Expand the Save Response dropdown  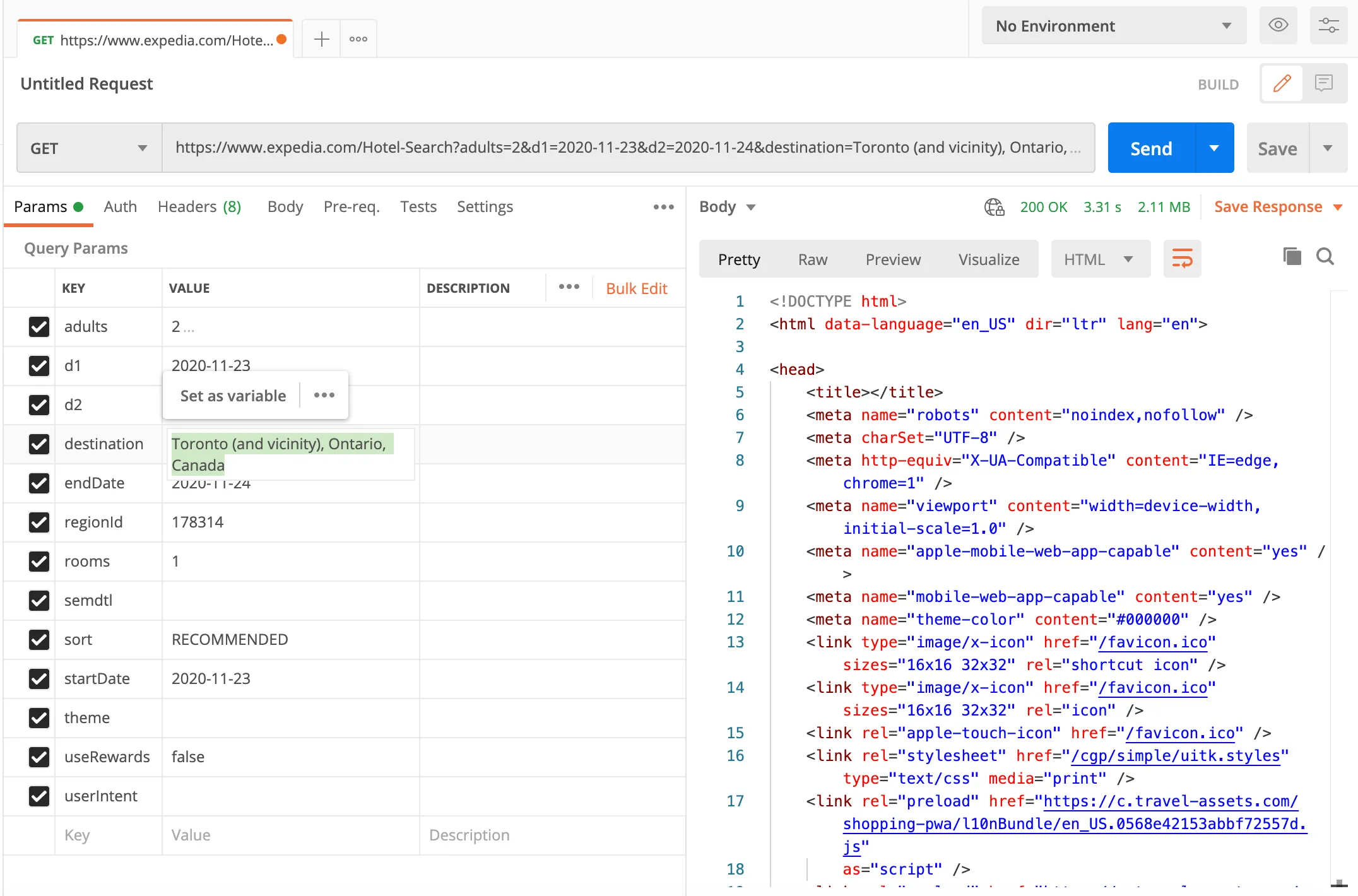1337,207
